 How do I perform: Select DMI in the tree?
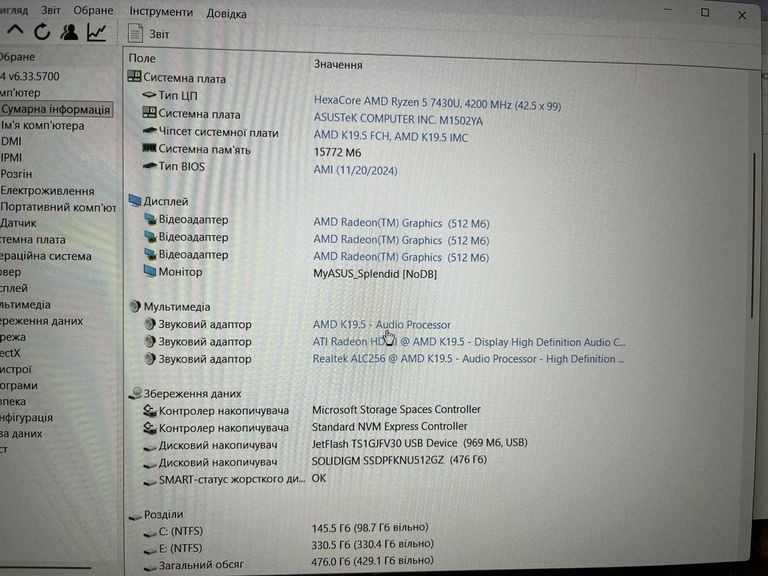11,141
